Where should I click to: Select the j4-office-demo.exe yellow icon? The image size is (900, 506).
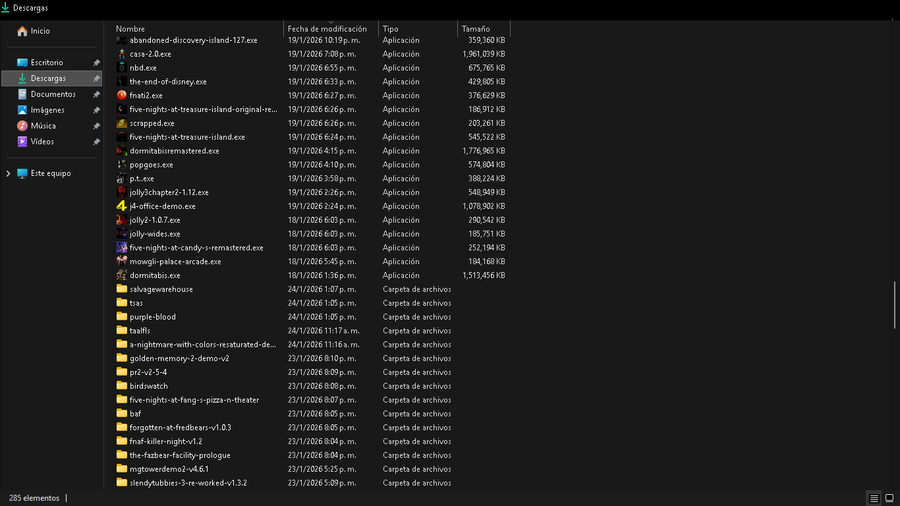[122, 206]
